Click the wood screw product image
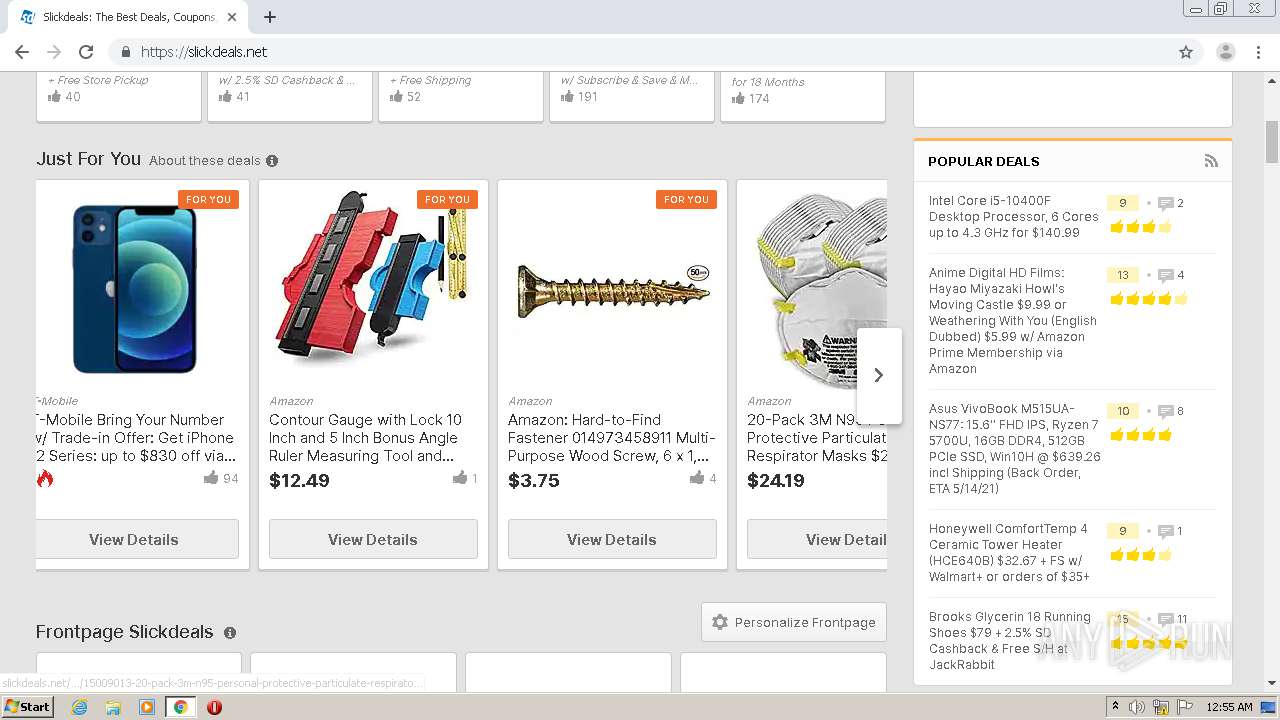The height and width of the screenshot is (720, 1280). [613, 291]
